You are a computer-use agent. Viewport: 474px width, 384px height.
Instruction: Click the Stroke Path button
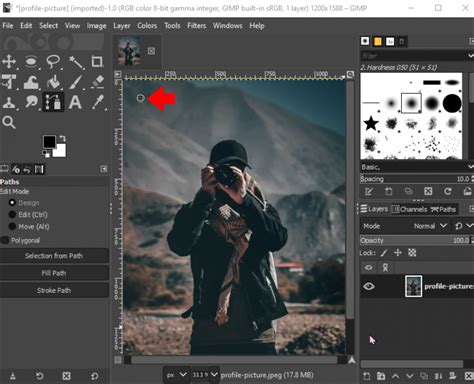pyautogui.click(x=54, y=291)
